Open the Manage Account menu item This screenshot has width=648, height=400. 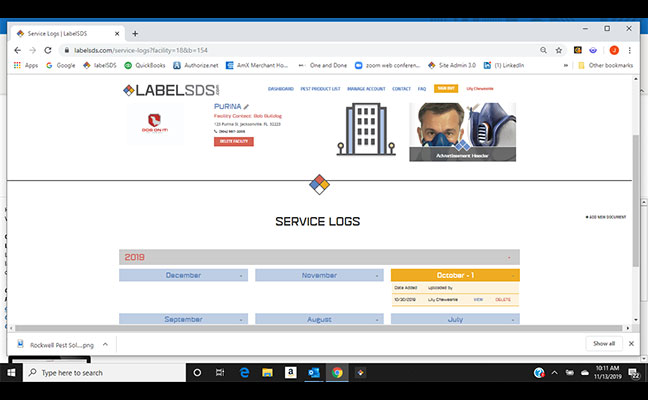click(366, 89)
